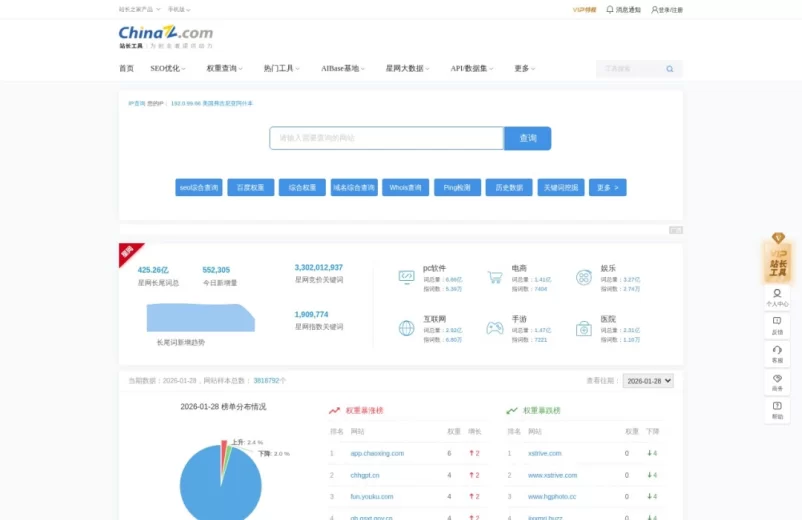The width and height of the screenshot is (802, 520).
Task: Click 3,302,012,937 bidding keywords number
Action: click(319, 267)
